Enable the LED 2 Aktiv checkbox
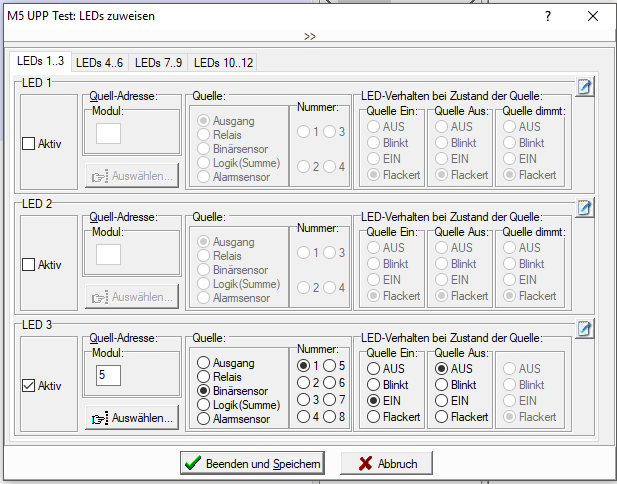This screenshot has width=617, height=484. [28, 265]
